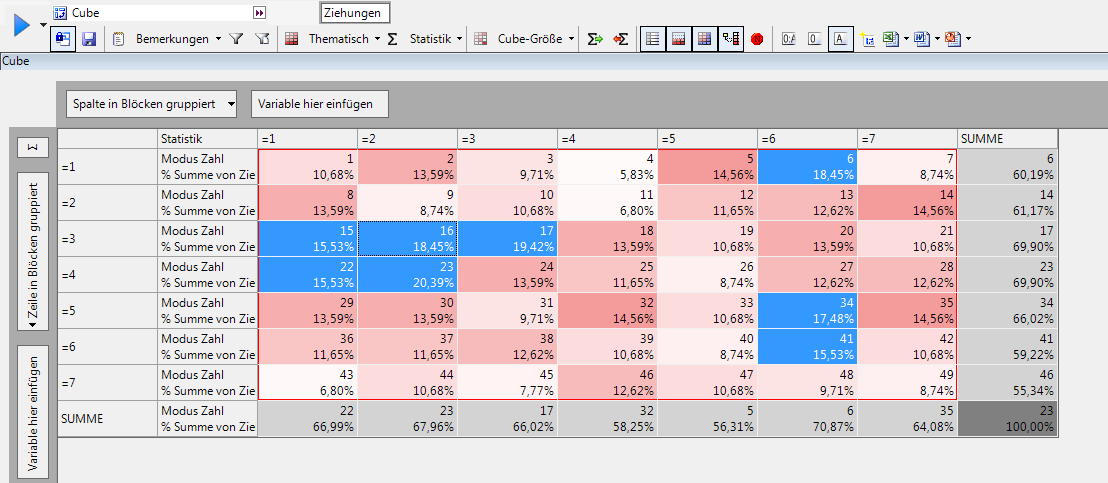This screenshot has width=1108, height=483.
Task: Export the cube to PowerPoint
Action: 952,39
